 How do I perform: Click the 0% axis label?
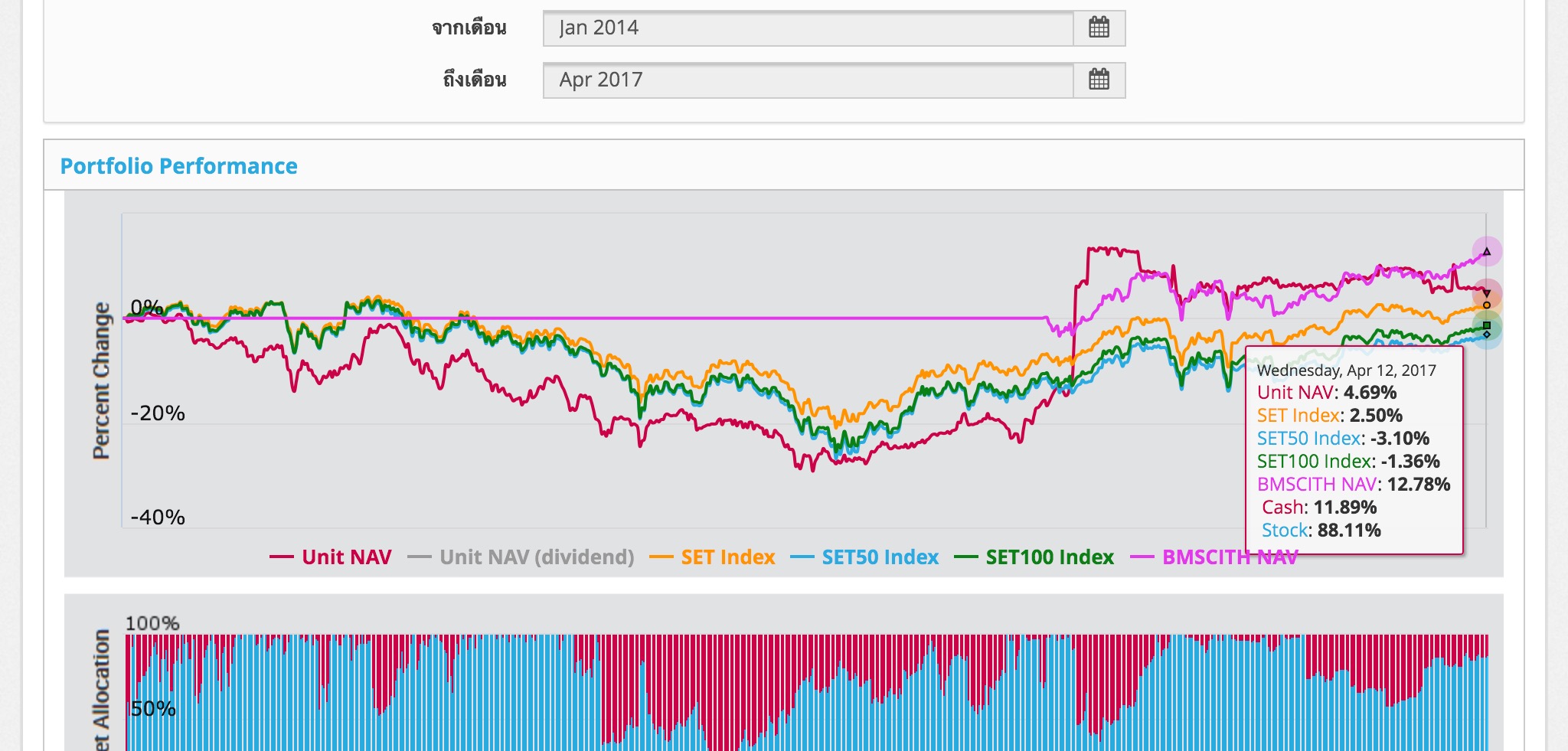[146, 308]
